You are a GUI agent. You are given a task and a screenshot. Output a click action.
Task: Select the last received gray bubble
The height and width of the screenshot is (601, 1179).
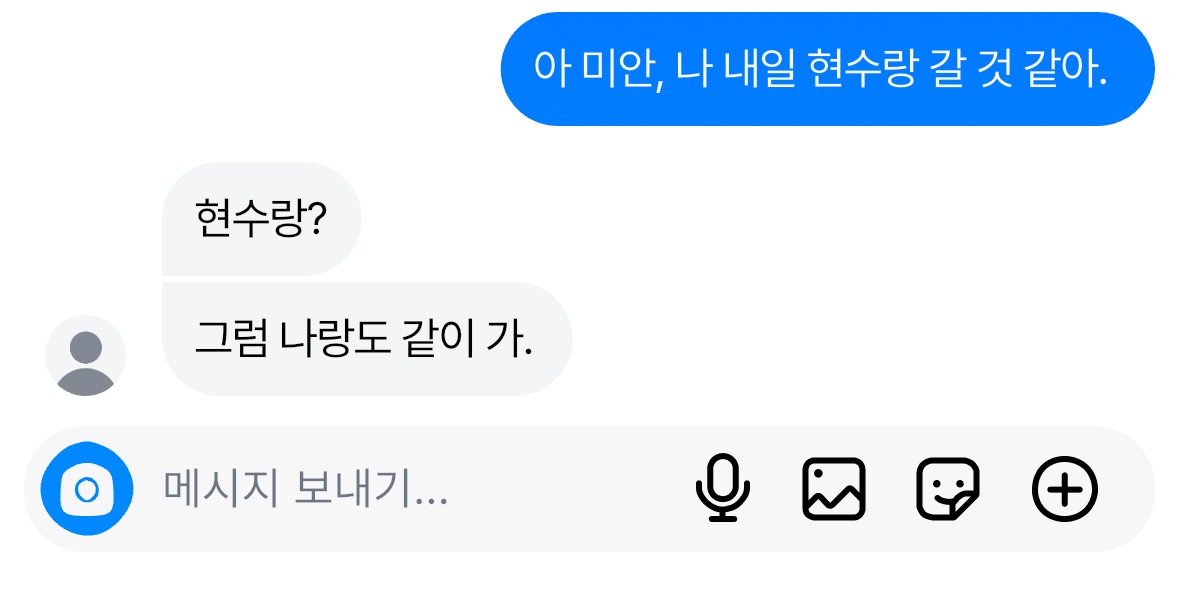366,339
